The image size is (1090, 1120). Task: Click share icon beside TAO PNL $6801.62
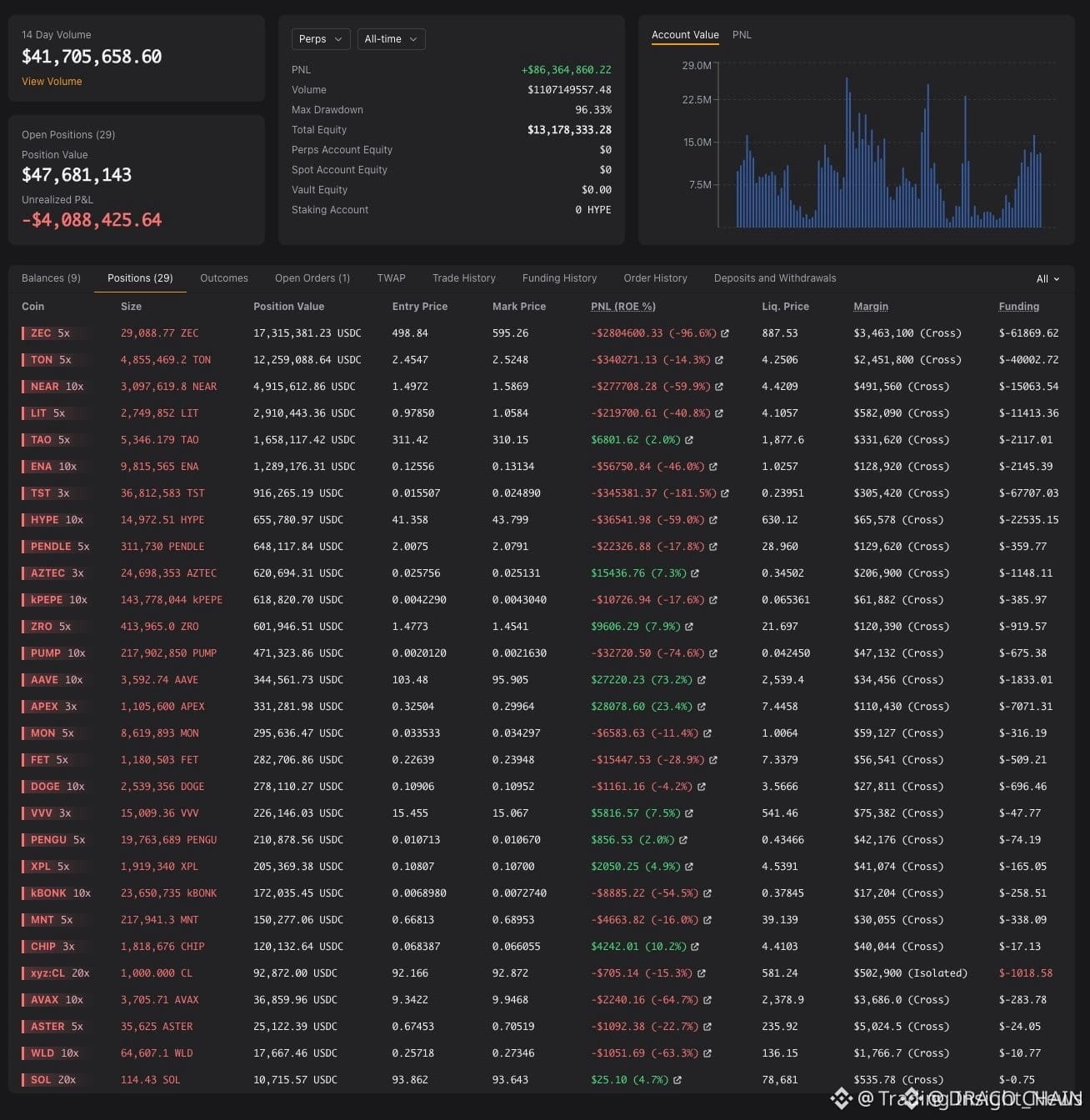tap(689, 440)
